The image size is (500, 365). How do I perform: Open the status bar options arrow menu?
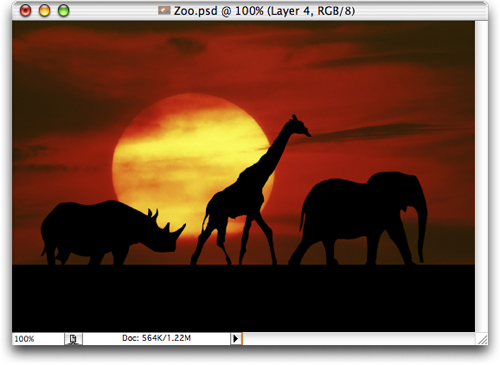coord(236,339)
